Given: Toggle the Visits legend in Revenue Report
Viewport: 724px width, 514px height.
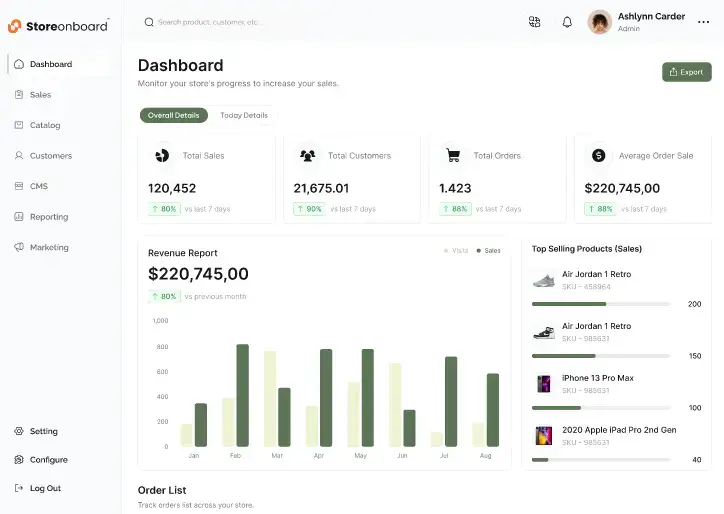Looking at the screenshot, I should [456, 251].
